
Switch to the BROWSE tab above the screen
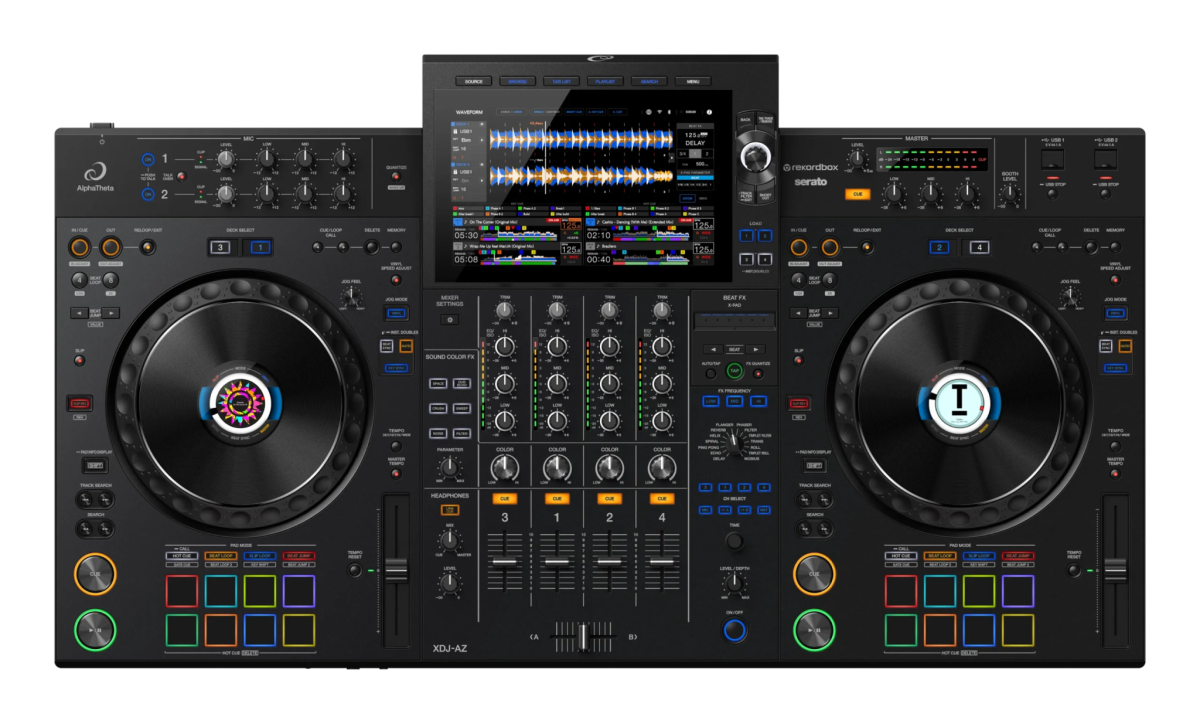(x=517, y=81)
